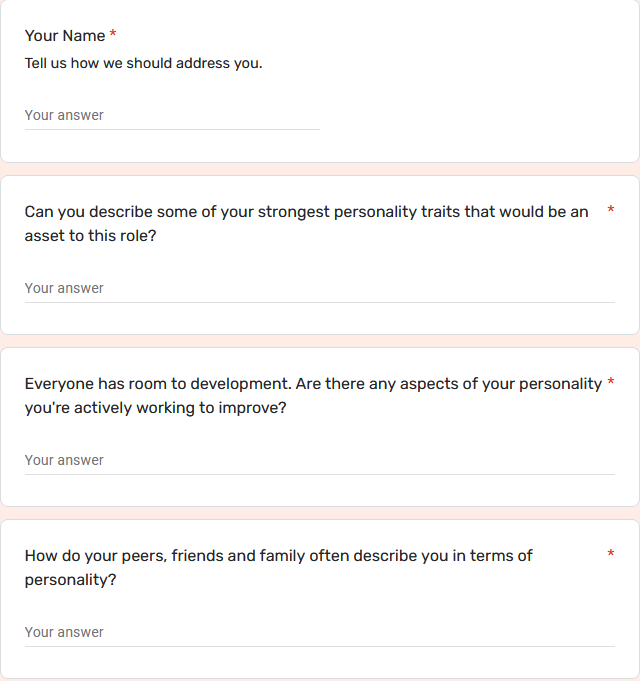Click 'Tell us how we should address you' text
Screen dimensions: 640x681
(x=143, y=63)
